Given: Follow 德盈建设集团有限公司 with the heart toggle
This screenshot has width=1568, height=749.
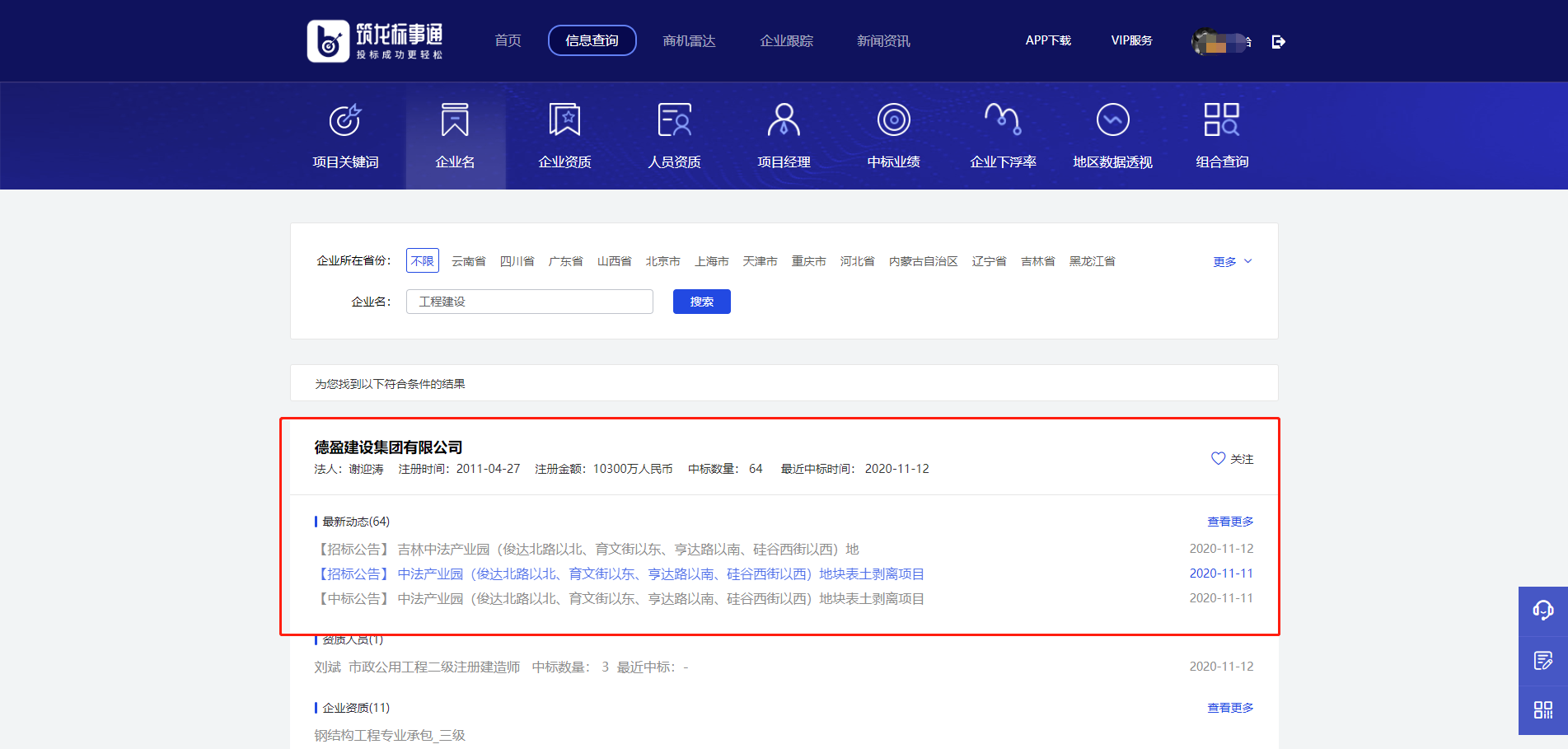Looking at the screenshot, I should point(1219,459).
